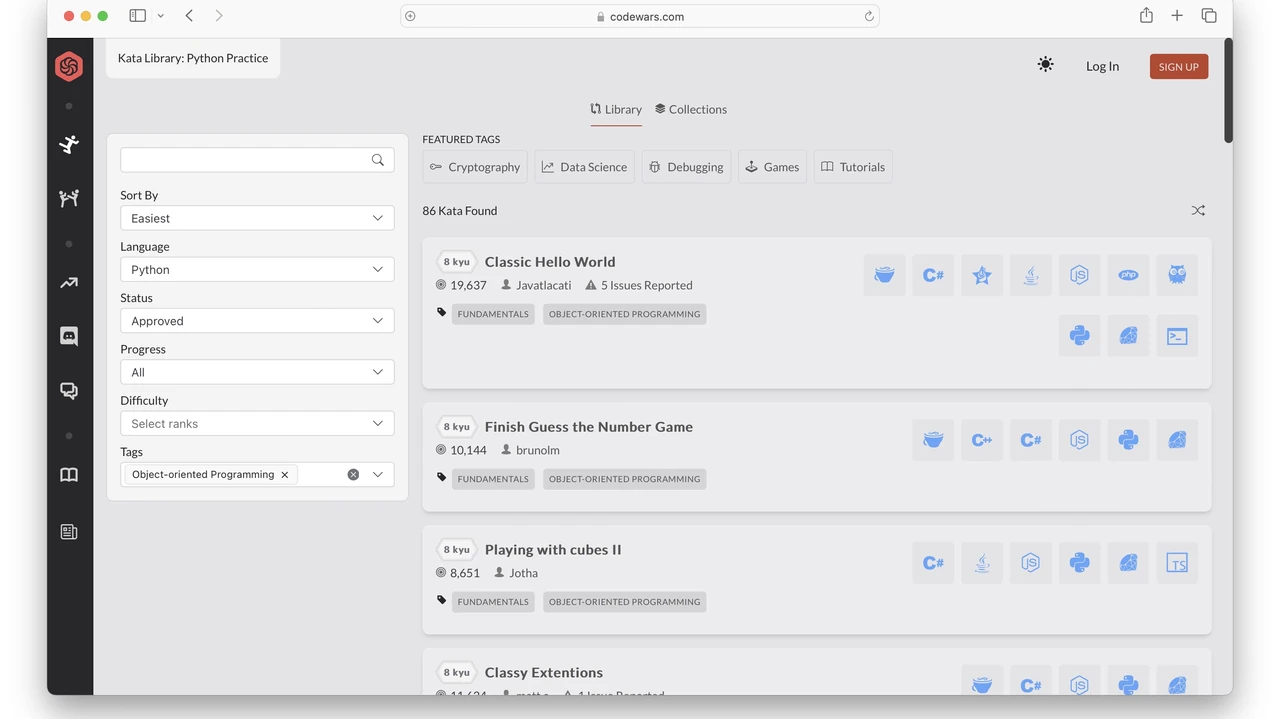Select Java icon on Playing with cubes II
The height and width of the screenshot is (719, 1280).
coord(982,563)
